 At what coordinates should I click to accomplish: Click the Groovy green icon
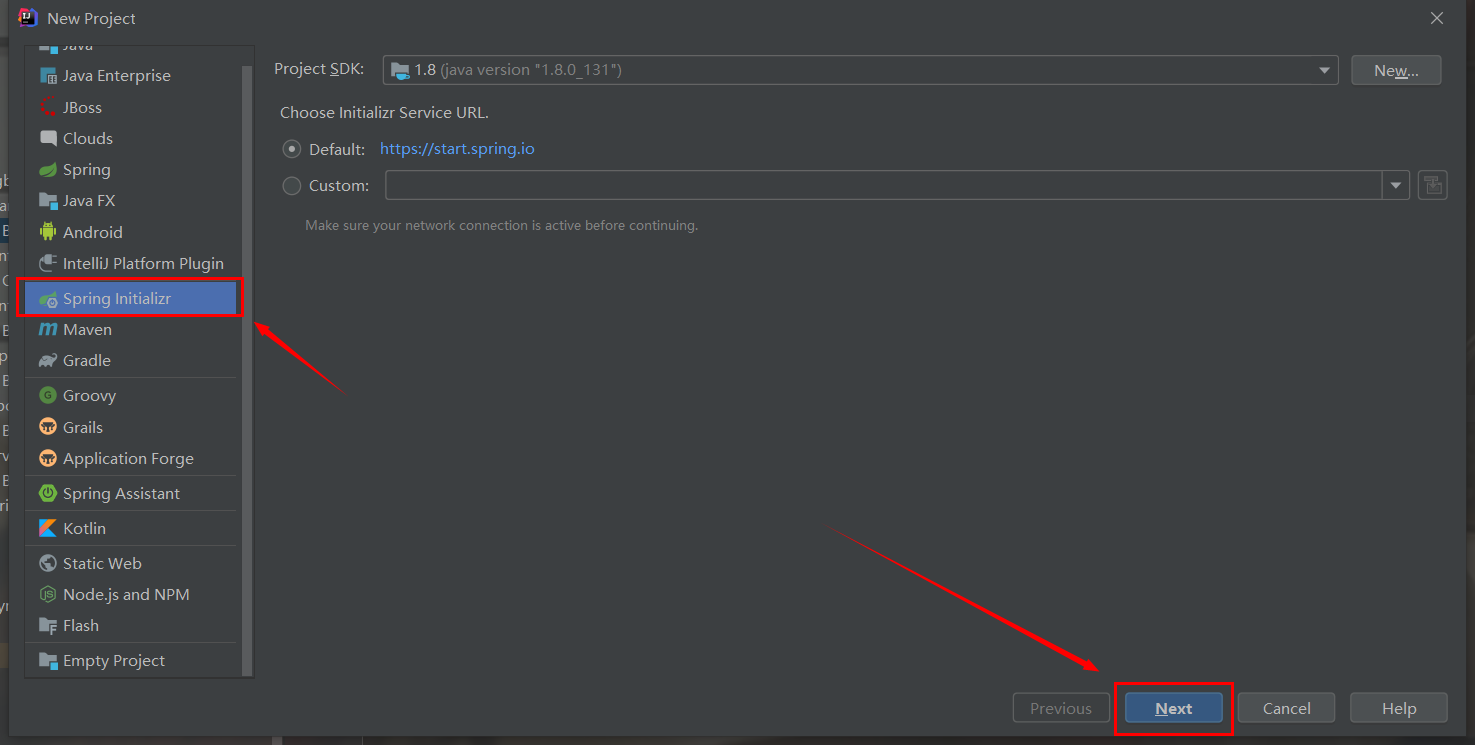pos(48,395)
